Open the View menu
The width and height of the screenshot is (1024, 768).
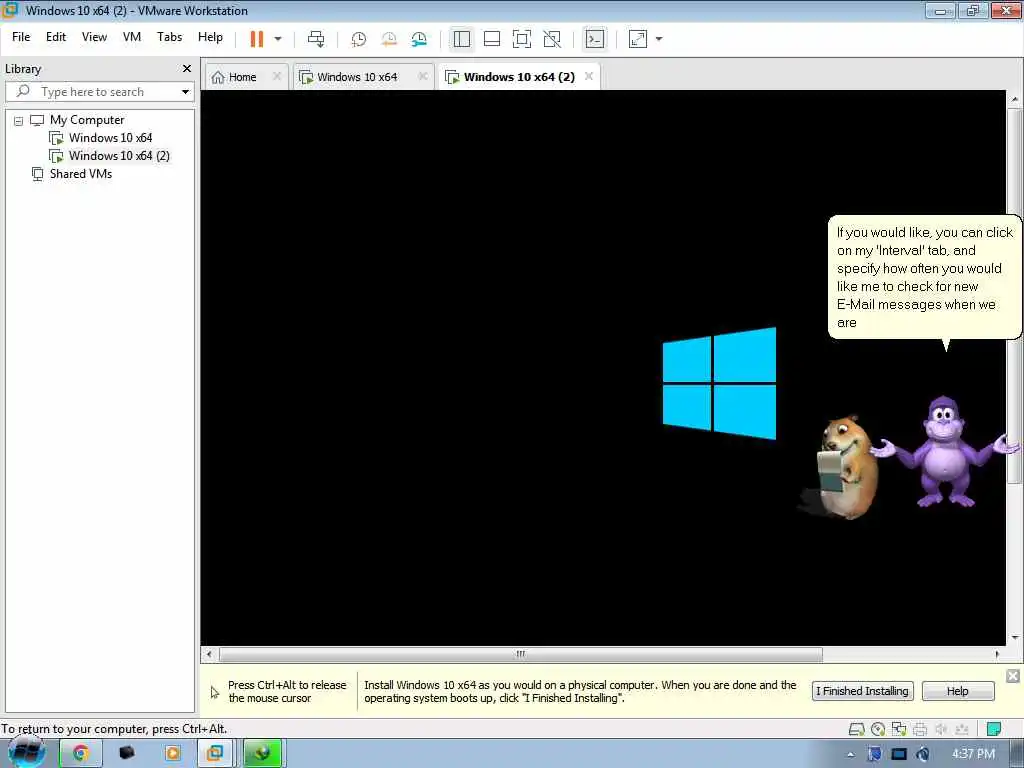click(94, 37)
